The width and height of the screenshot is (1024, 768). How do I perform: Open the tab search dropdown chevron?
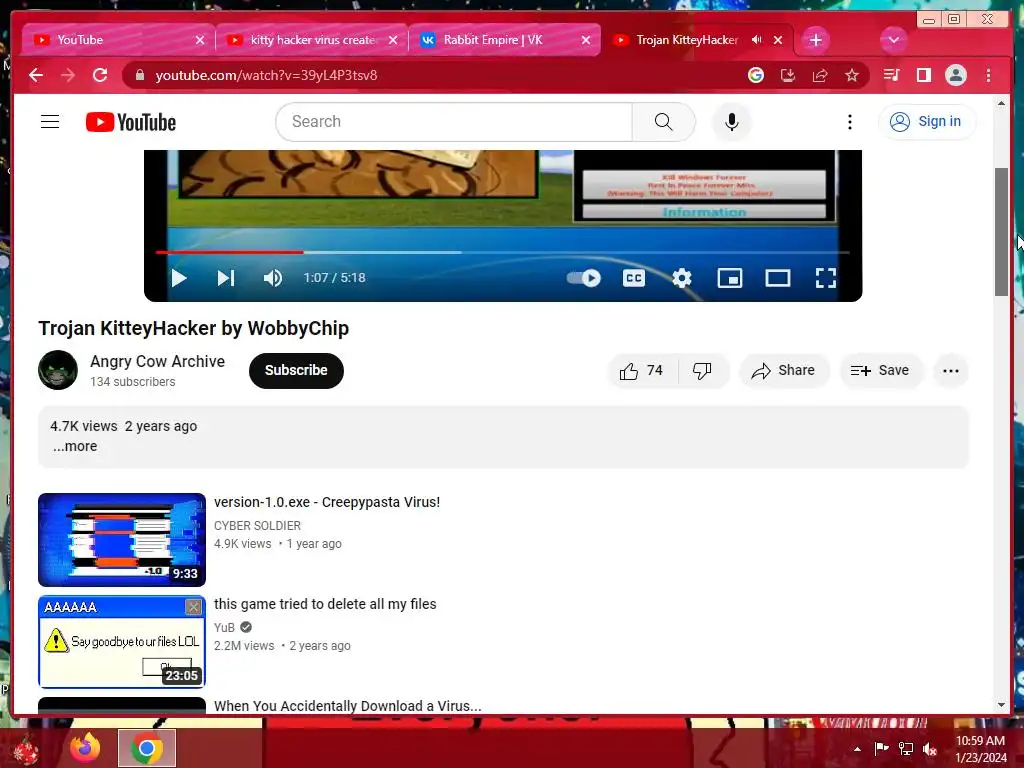[893, 40]
